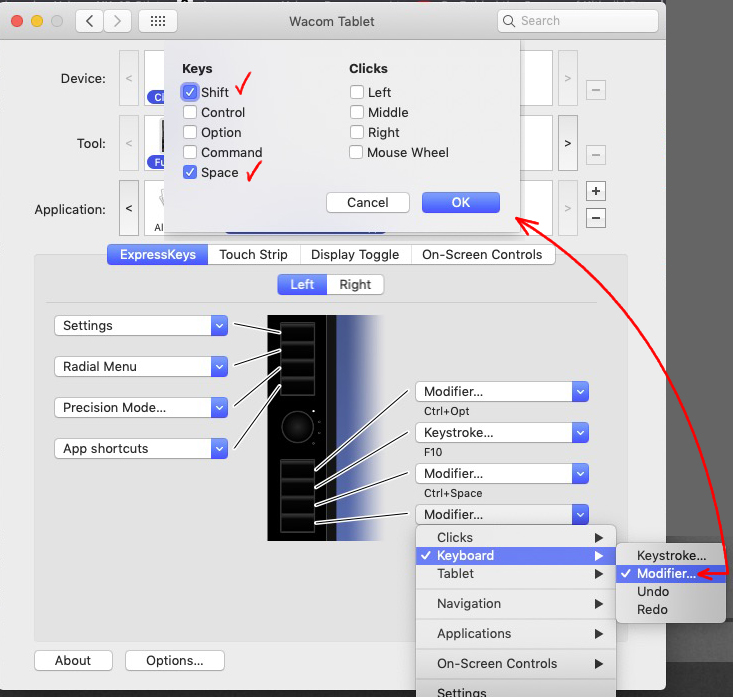The width and height of the screenshot is (733, 697).
Task: Confirm modifier keys with OK
Action: [x=461, y=202]
